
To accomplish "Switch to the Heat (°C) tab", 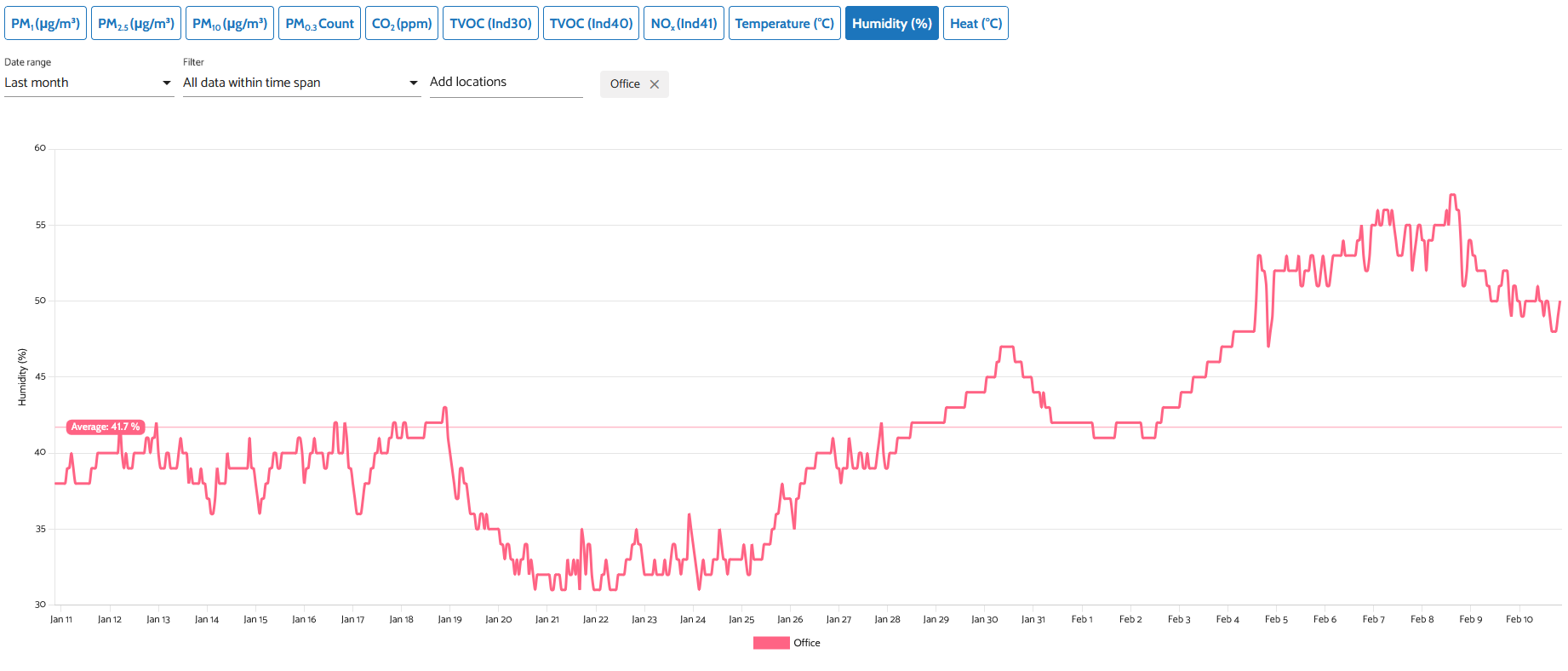I will (976, 24).
